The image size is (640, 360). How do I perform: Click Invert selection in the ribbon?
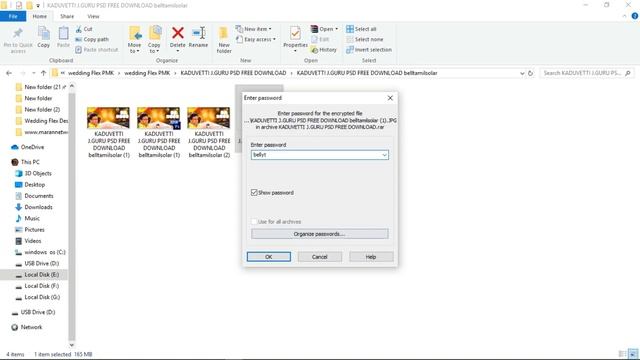pyautogui.click(x=369, y=50)
